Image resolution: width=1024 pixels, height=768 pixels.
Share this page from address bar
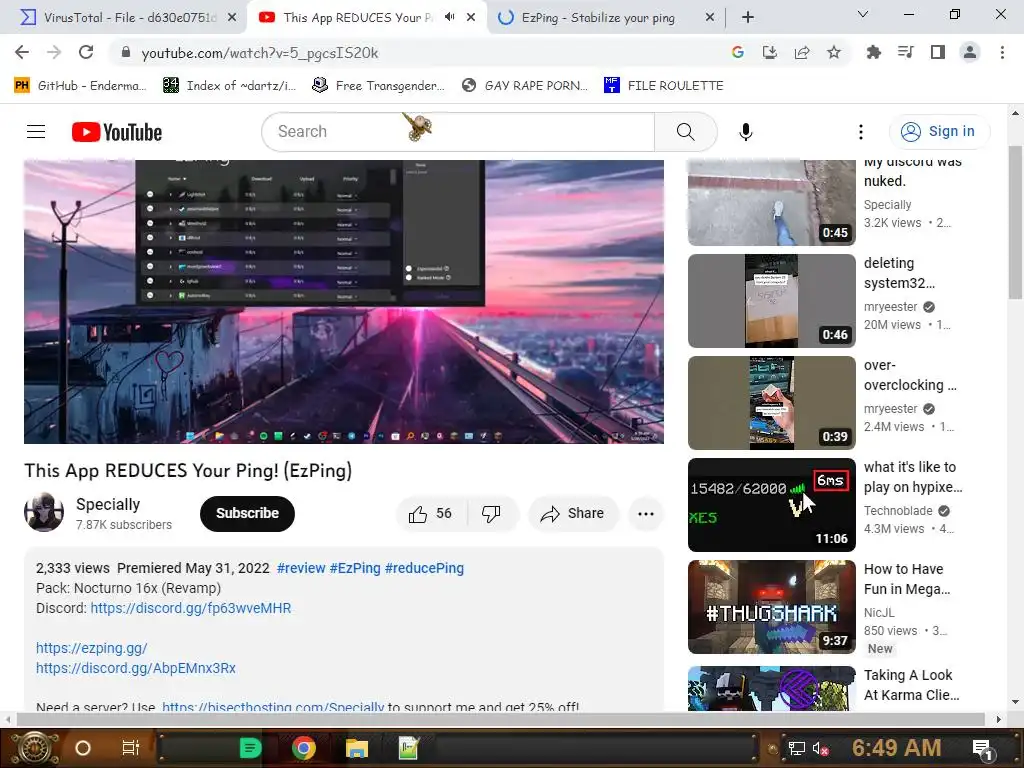pos(802,52)
